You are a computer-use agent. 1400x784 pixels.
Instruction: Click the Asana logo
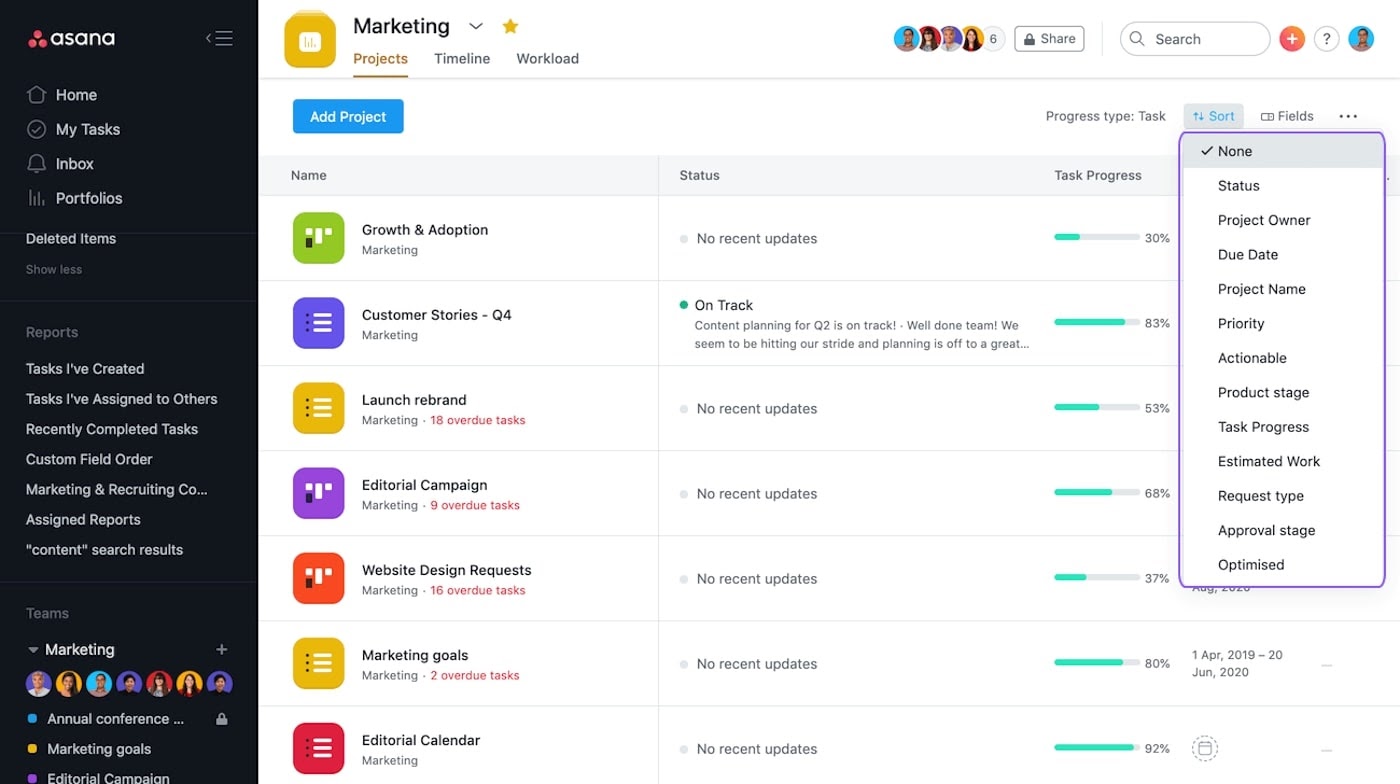pyautogui.click(x=71, y=39)
